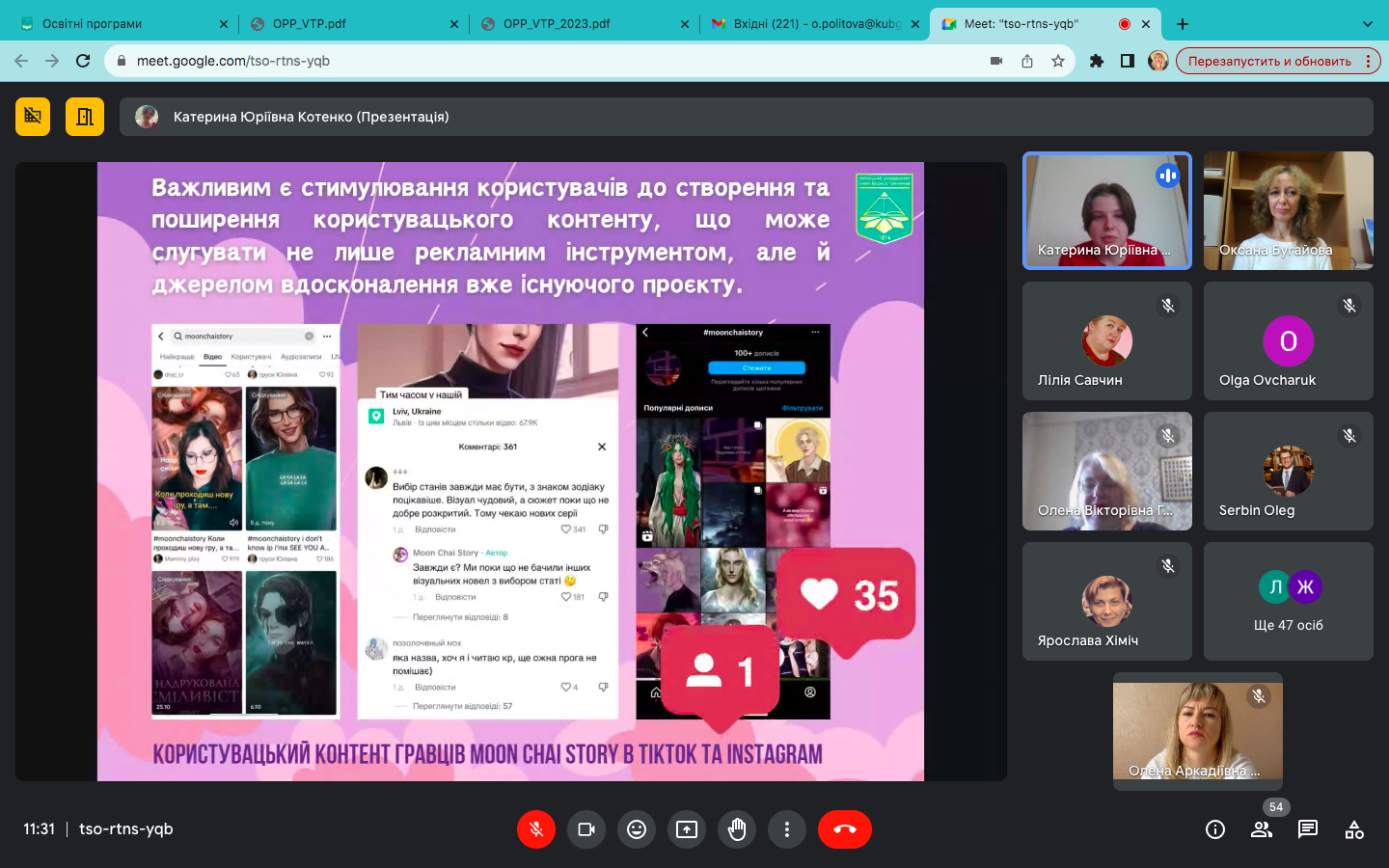This screenshot has height=868, width=1389.
Task: Open the Ще 47 осіб tile
Action: (1288, 601)
